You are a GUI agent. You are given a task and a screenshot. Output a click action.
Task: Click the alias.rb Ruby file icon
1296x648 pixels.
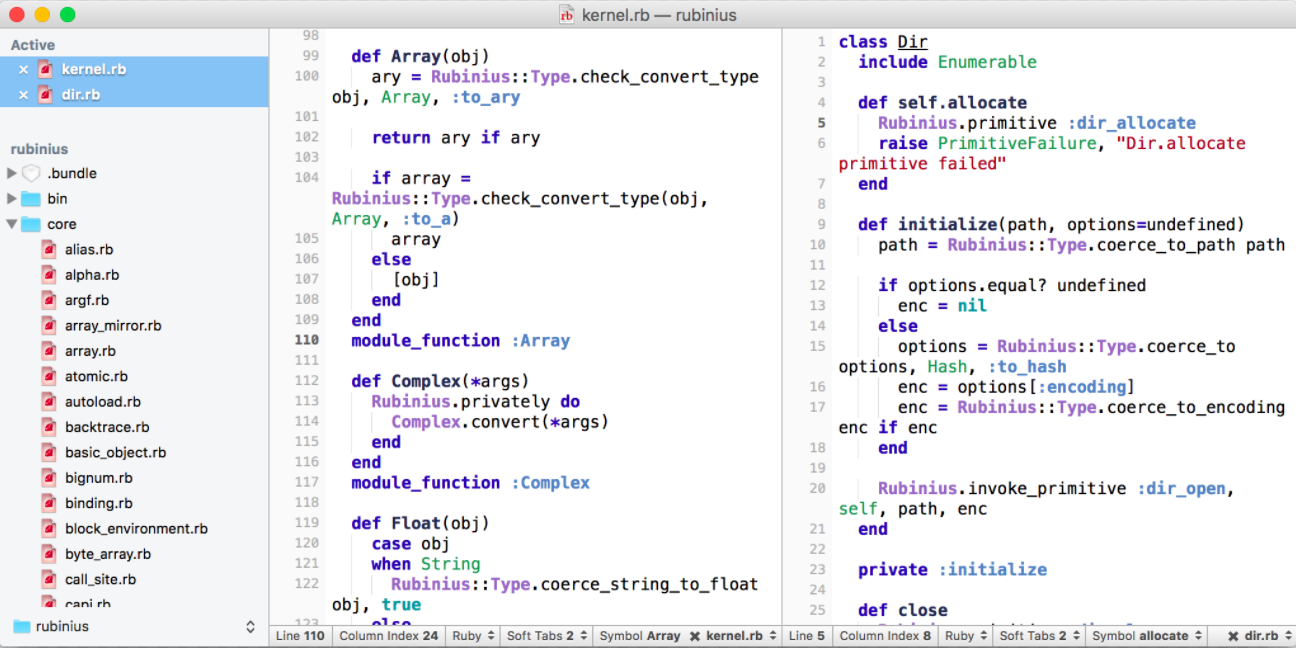point(49,249)
